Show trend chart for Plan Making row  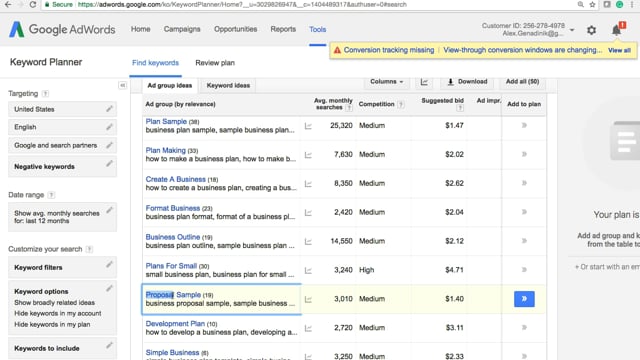coord(308,155)
